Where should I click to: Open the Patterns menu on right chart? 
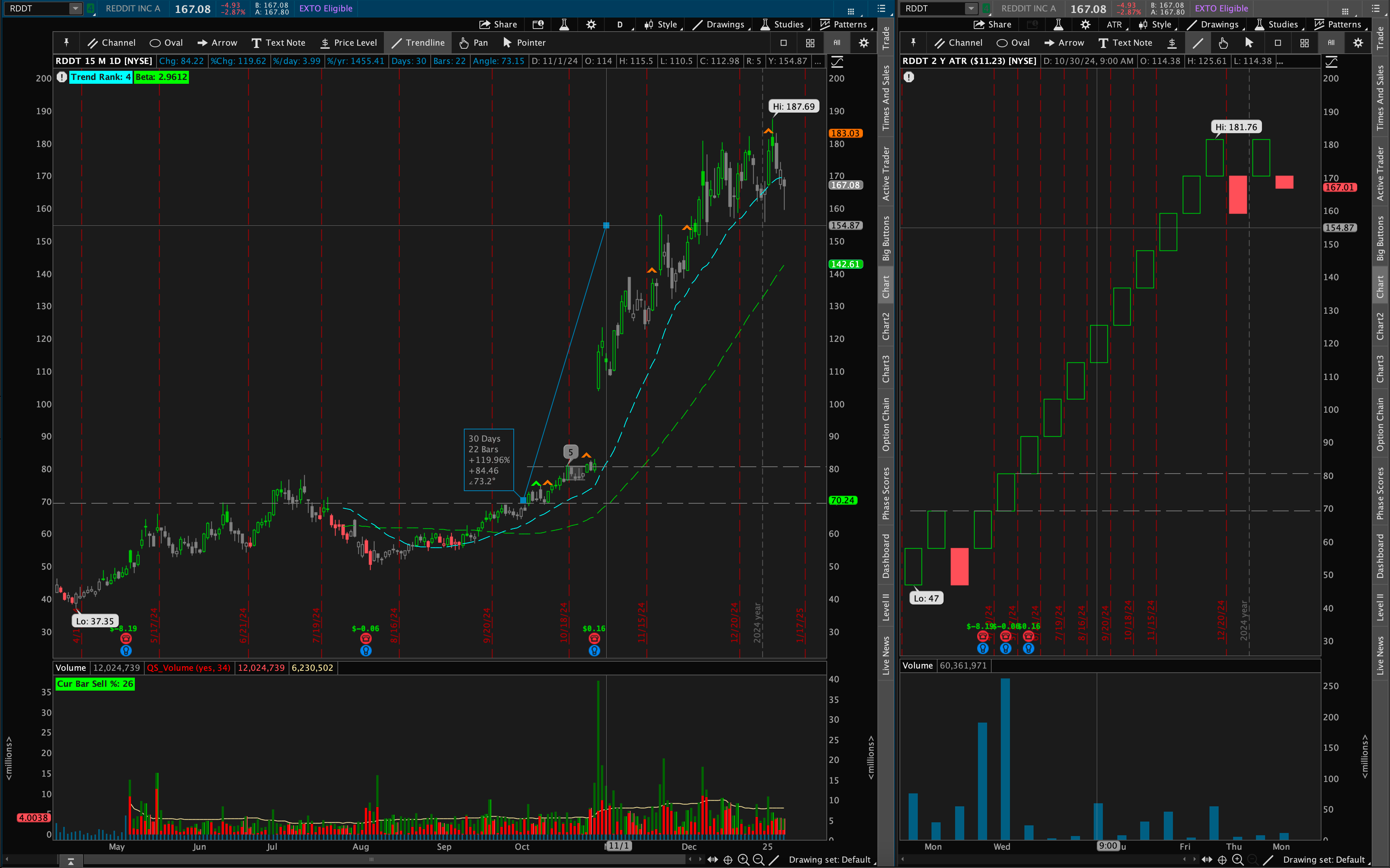[x=1337, y=24]
